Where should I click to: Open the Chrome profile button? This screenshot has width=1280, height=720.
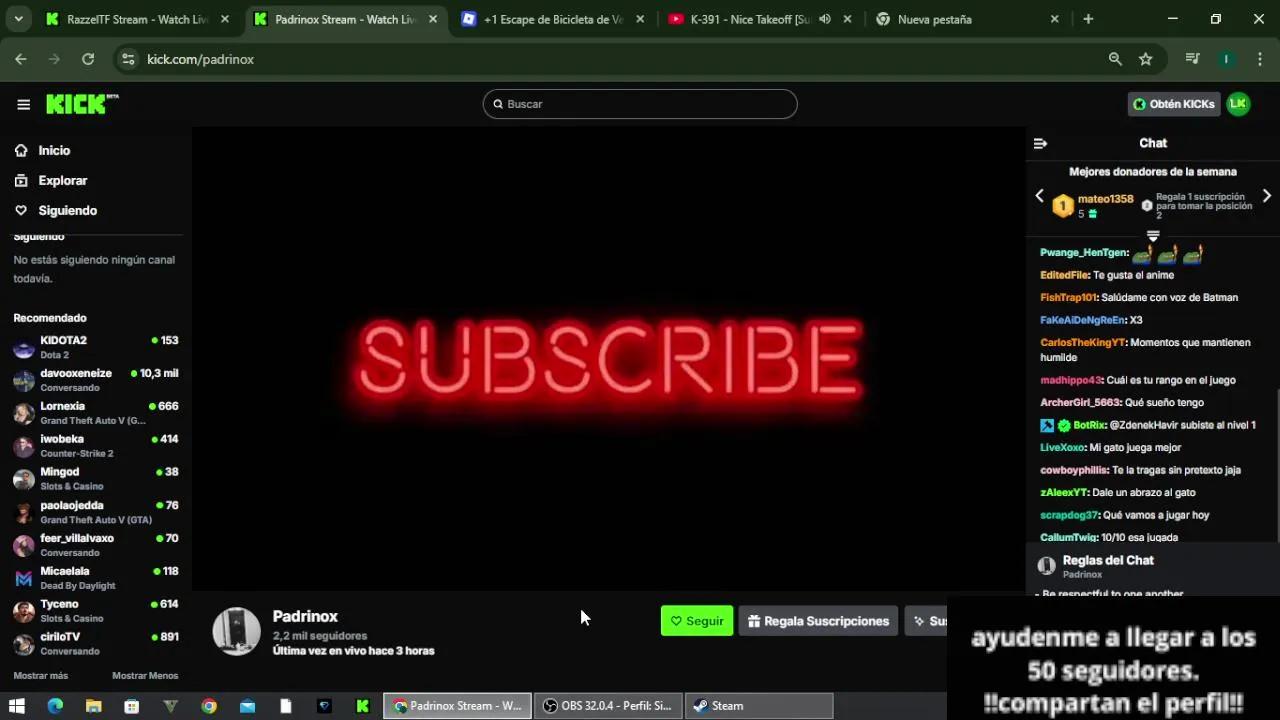coord(1226,59)
